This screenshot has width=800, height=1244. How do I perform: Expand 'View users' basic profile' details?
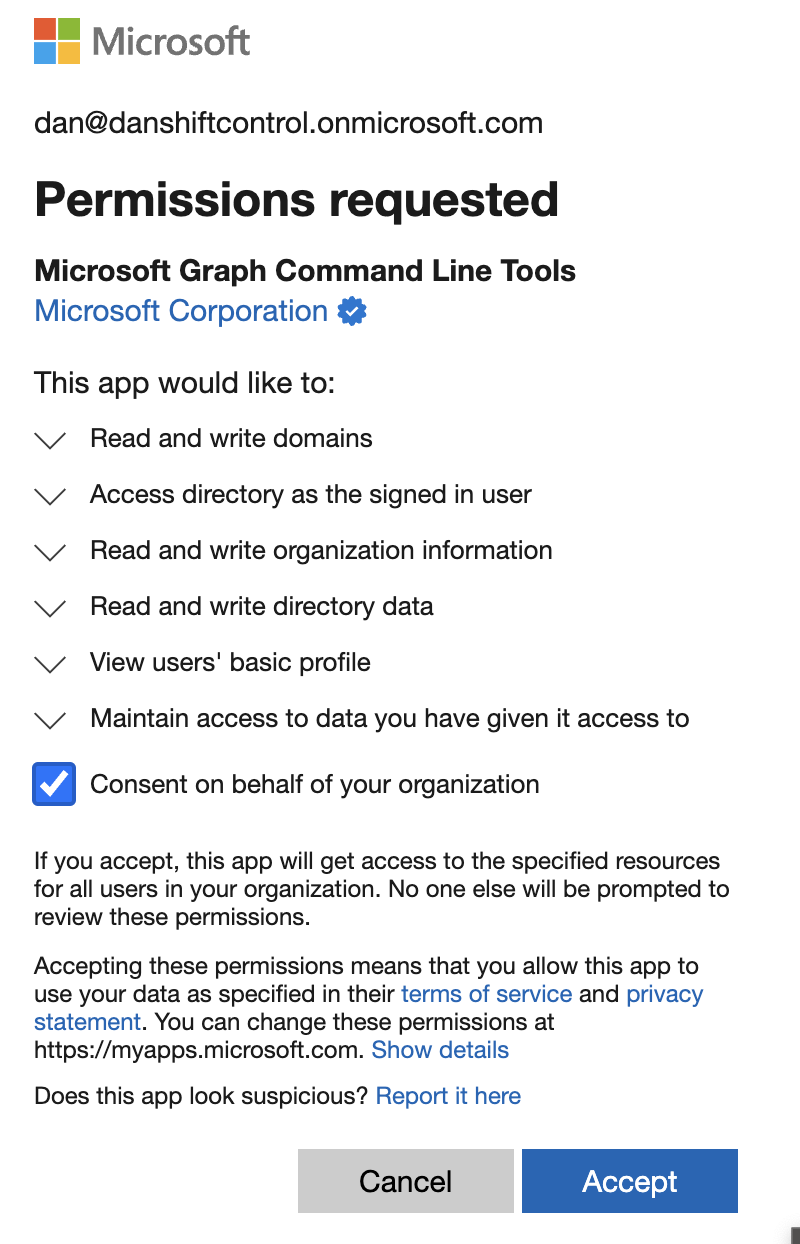click(x=49, y=664)
